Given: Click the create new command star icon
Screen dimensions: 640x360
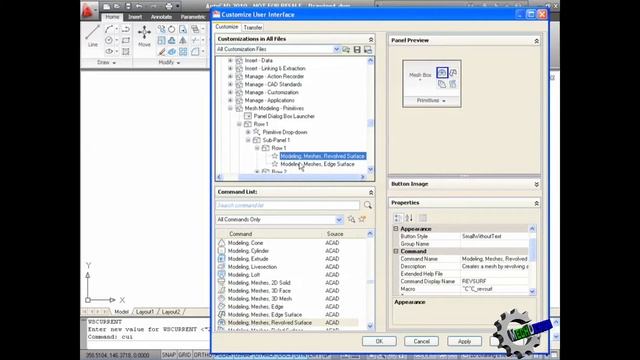Looking at the screenshot, I should coord(362,220).
